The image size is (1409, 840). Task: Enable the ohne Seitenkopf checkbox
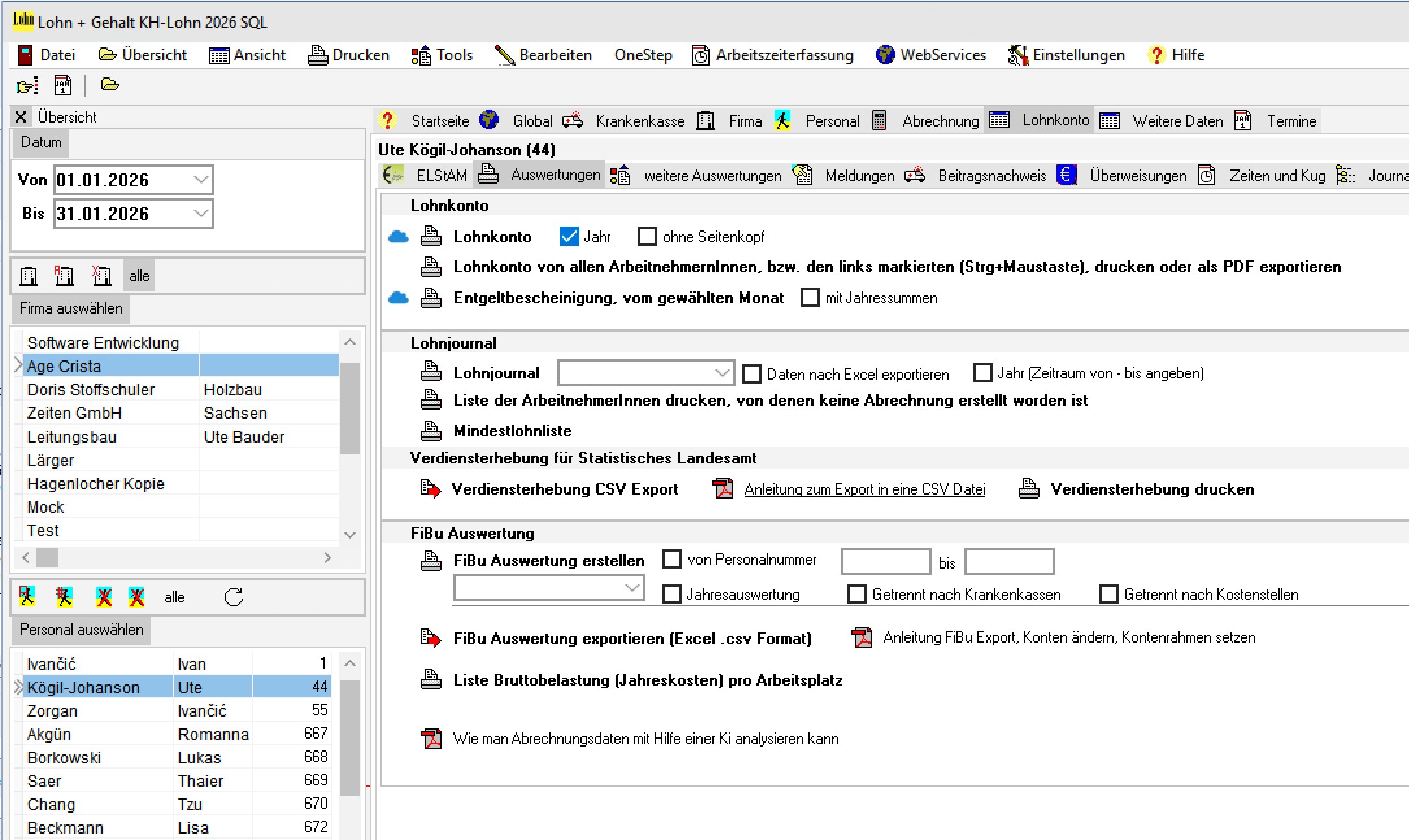[x=647, y=236]
